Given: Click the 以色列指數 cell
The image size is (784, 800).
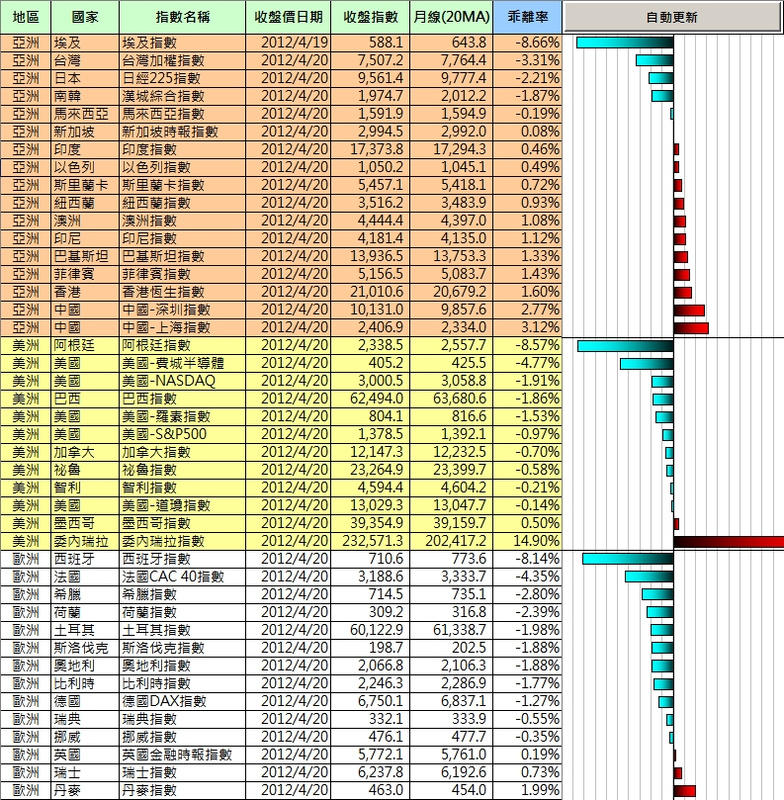Looking at the screenshot, I should pyautogui.click(x=182, y=167).
